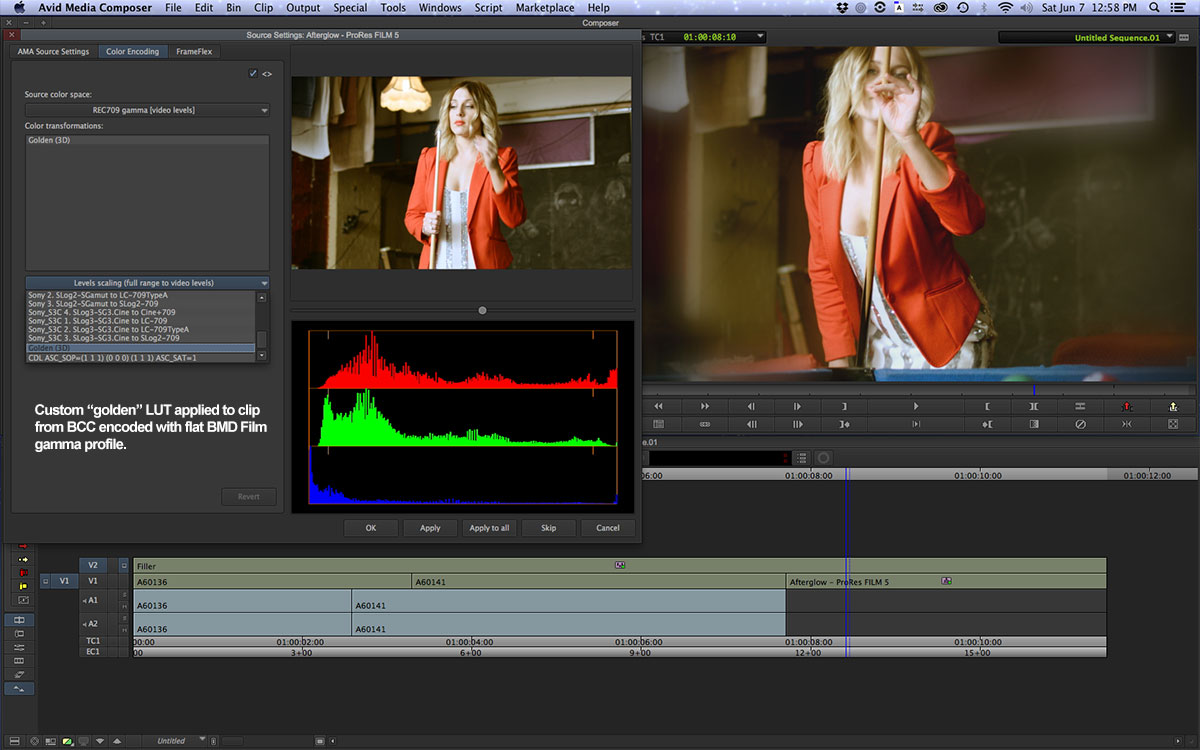Click the Apply button in Source Settings
1200x750 pixels.
pos(430,527)
